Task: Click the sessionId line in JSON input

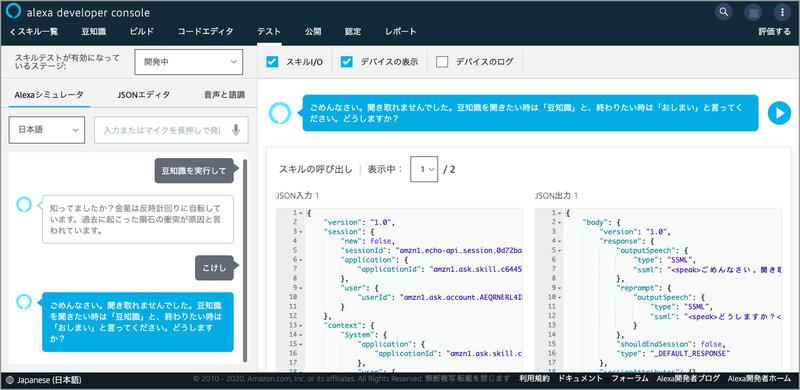Action: pyautogui.click(x=431, y=250)
